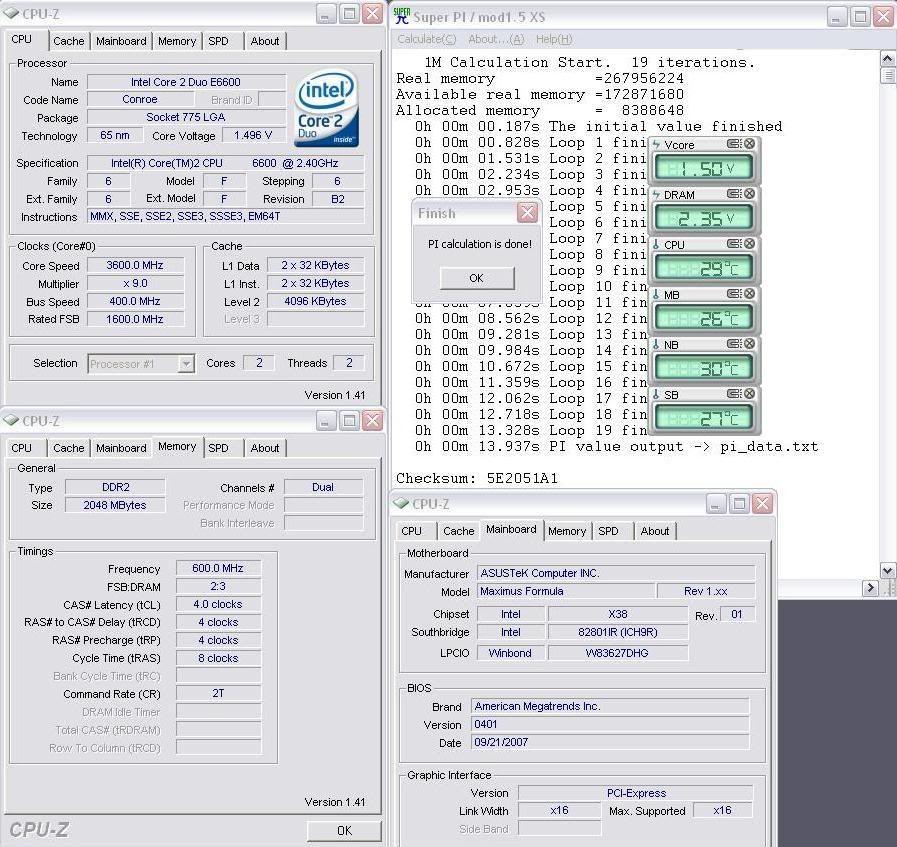Screen dimensions: 897x847
Task: Expand the Processor #1 selection dropdown
Action: [x=186, y=364]
